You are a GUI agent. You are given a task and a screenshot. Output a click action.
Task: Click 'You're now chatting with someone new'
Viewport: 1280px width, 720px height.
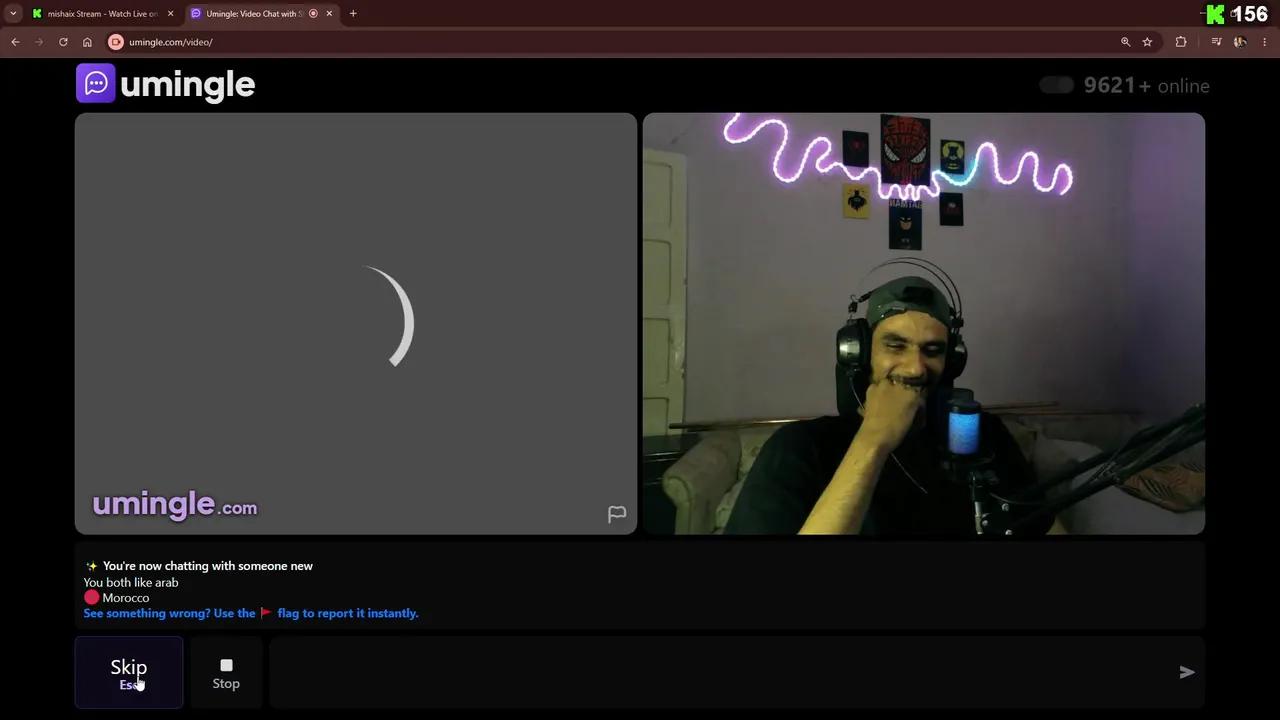208,566
